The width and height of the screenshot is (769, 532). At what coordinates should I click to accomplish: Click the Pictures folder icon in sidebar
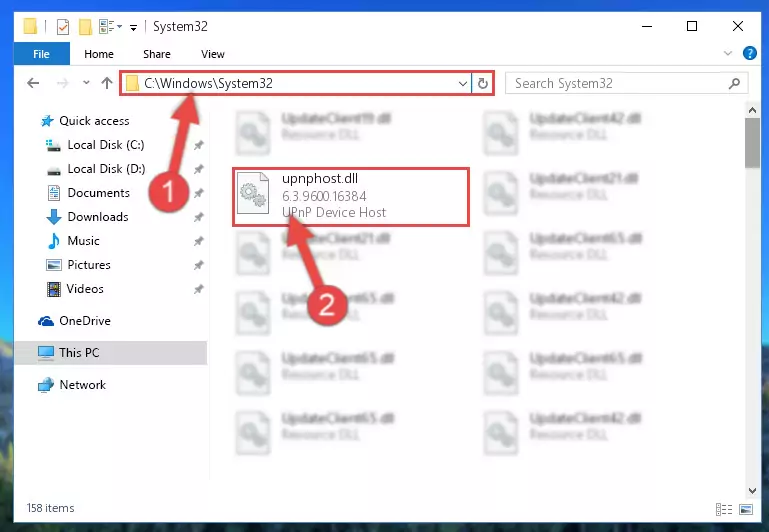53,265
